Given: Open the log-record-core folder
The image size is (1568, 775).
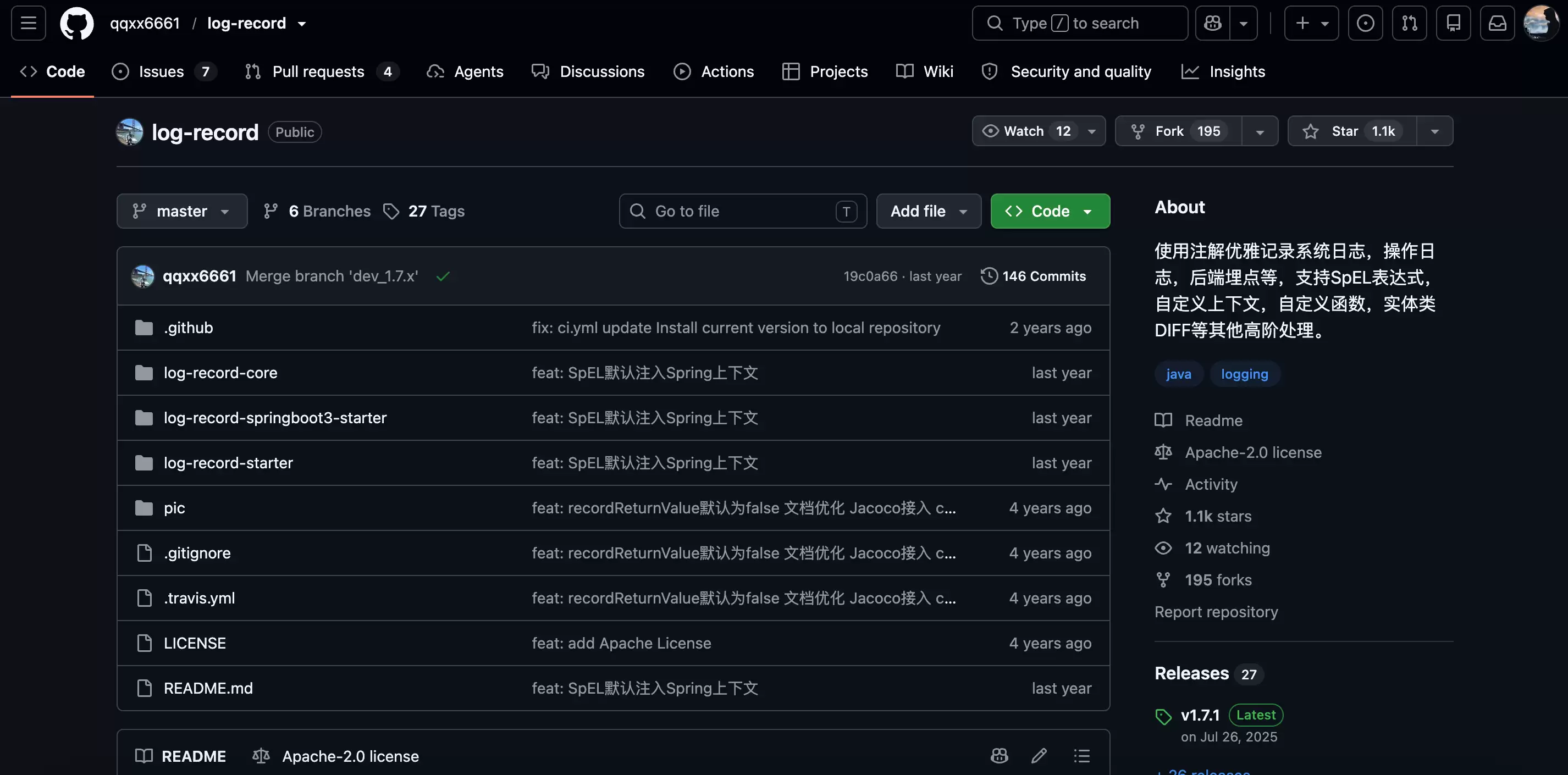Looking at the screenshot, I should pyautogui.click(x=220, y=373).
